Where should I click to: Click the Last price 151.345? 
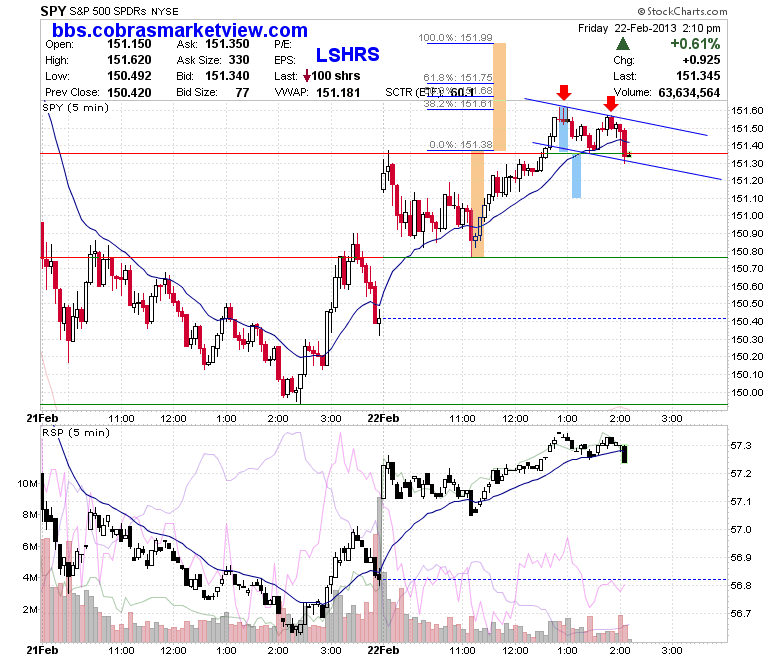click(698, 76)
